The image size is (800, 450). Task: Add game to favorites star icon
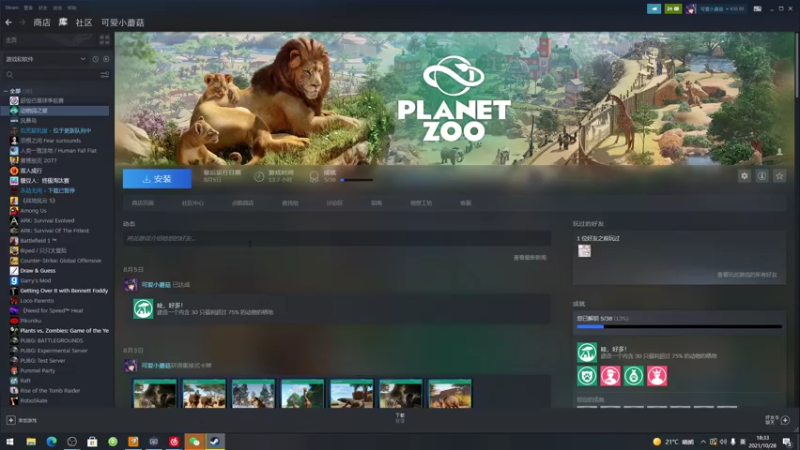pyautogui.click(x=779, y=176)
